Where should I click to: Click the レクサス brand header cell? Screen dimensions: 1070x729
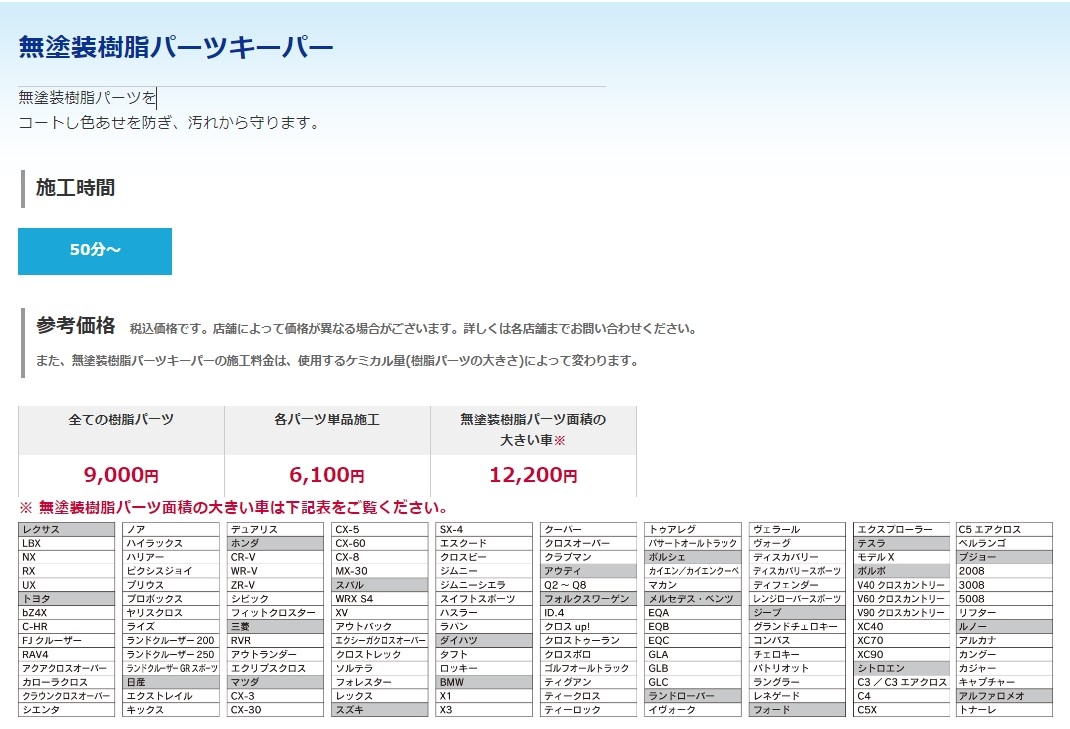(x=66, y=529)
